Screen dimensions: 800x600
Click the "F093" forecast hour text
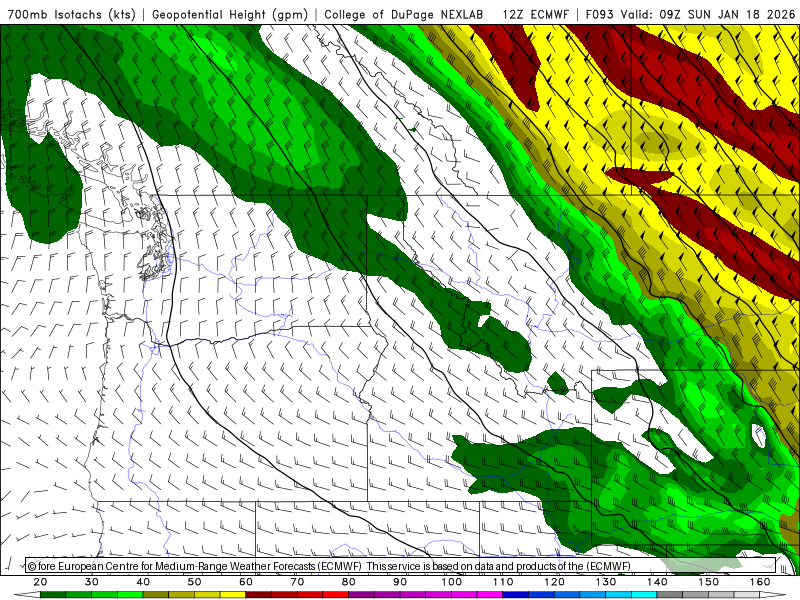pyautogui.click(x=601, y=15)
